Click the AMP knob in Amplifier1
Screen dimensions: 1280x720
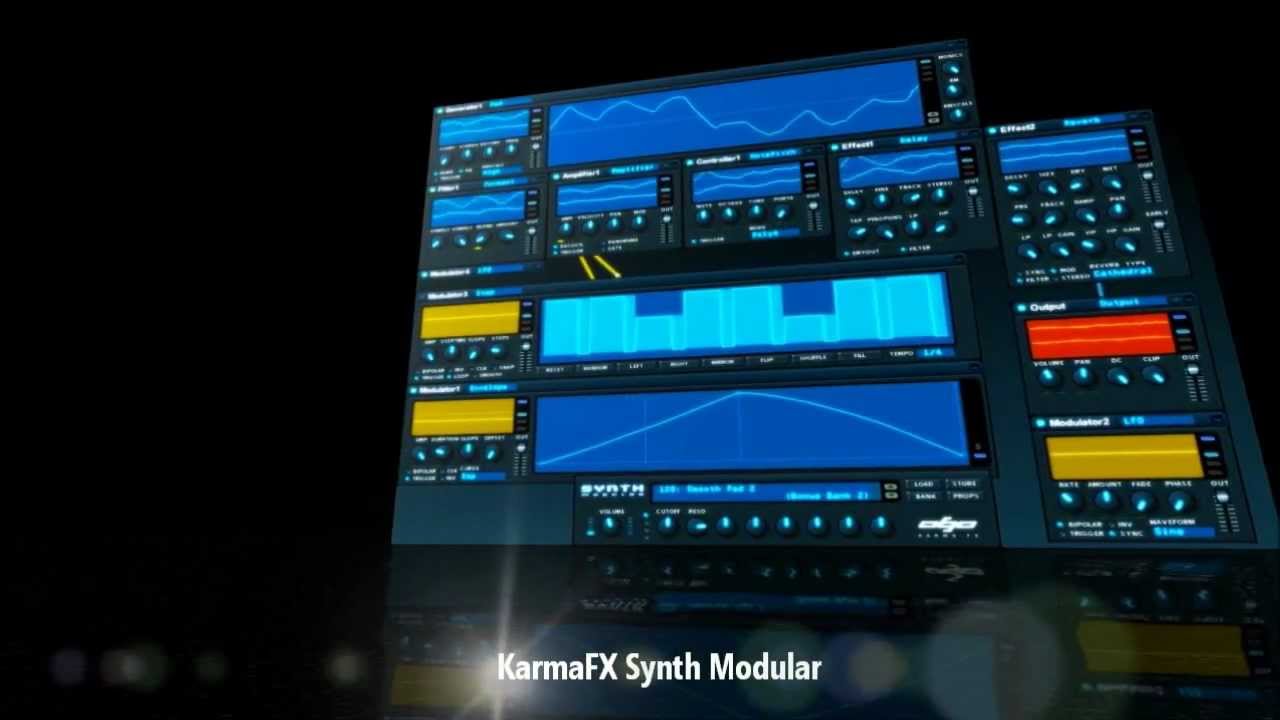[565, 227]
